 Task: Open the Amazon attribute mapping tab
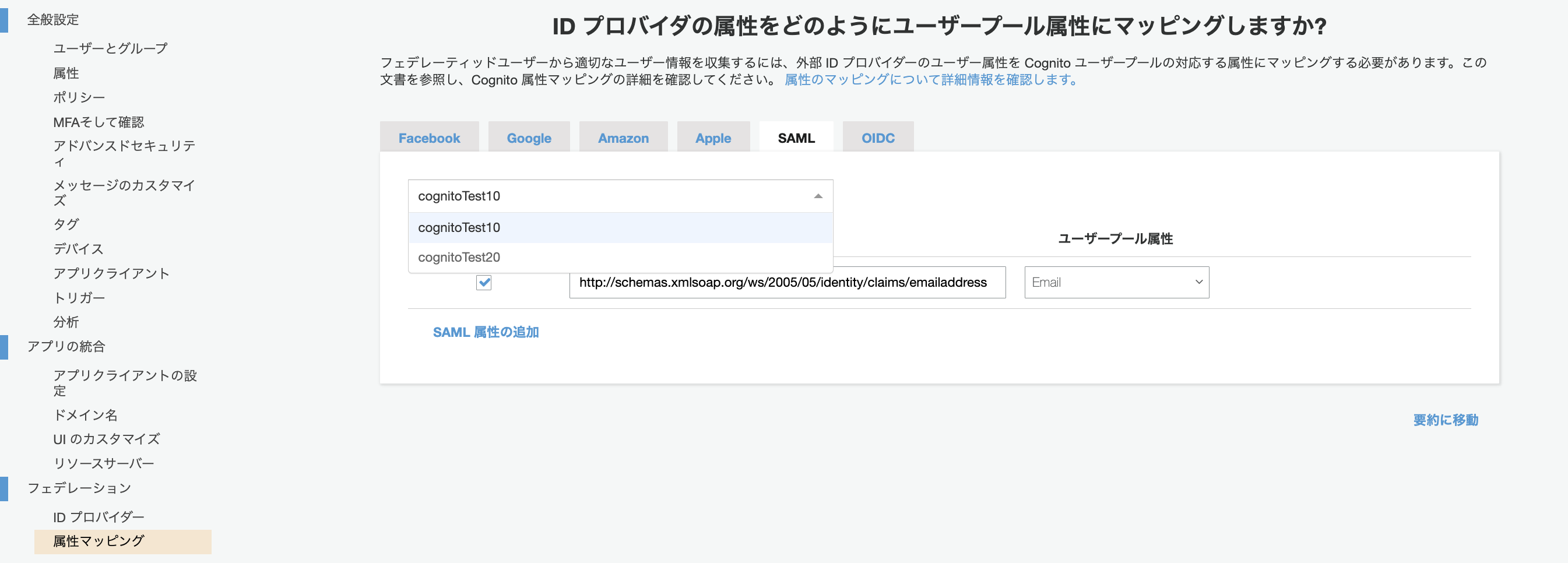point(623,138)
